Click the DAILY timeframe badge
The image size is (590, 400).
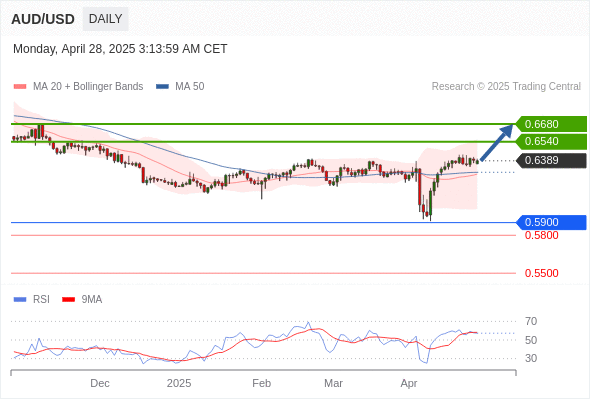pyautogui.click(x=105, y=19)
